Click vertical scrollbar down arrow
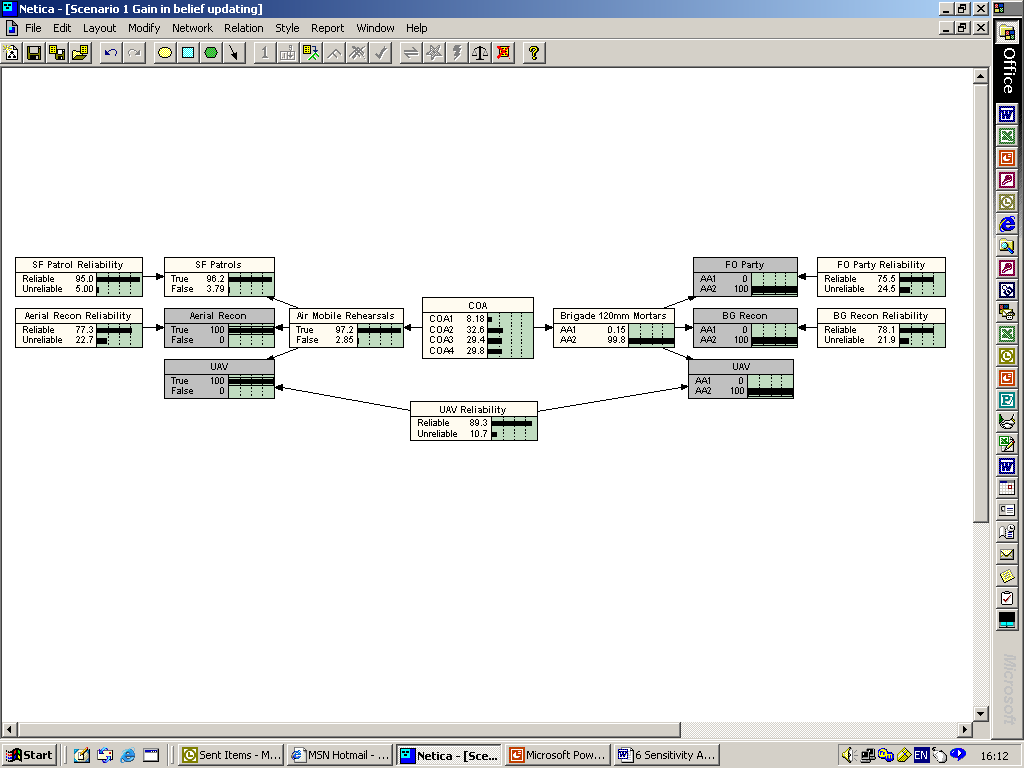The width and height of the screenshot is (1024, 768). 980,713
